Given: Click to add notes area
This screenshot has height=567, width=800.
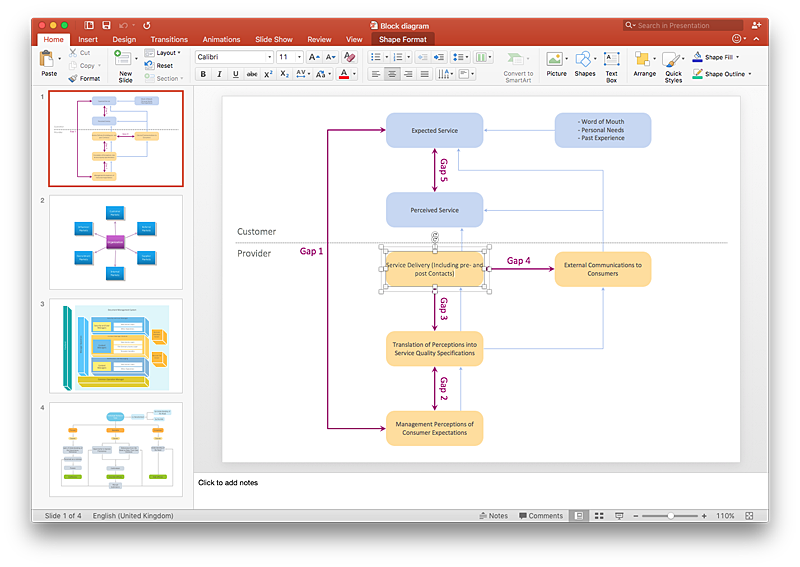Looking at the screenshot, I should click(x=481, y=490).
